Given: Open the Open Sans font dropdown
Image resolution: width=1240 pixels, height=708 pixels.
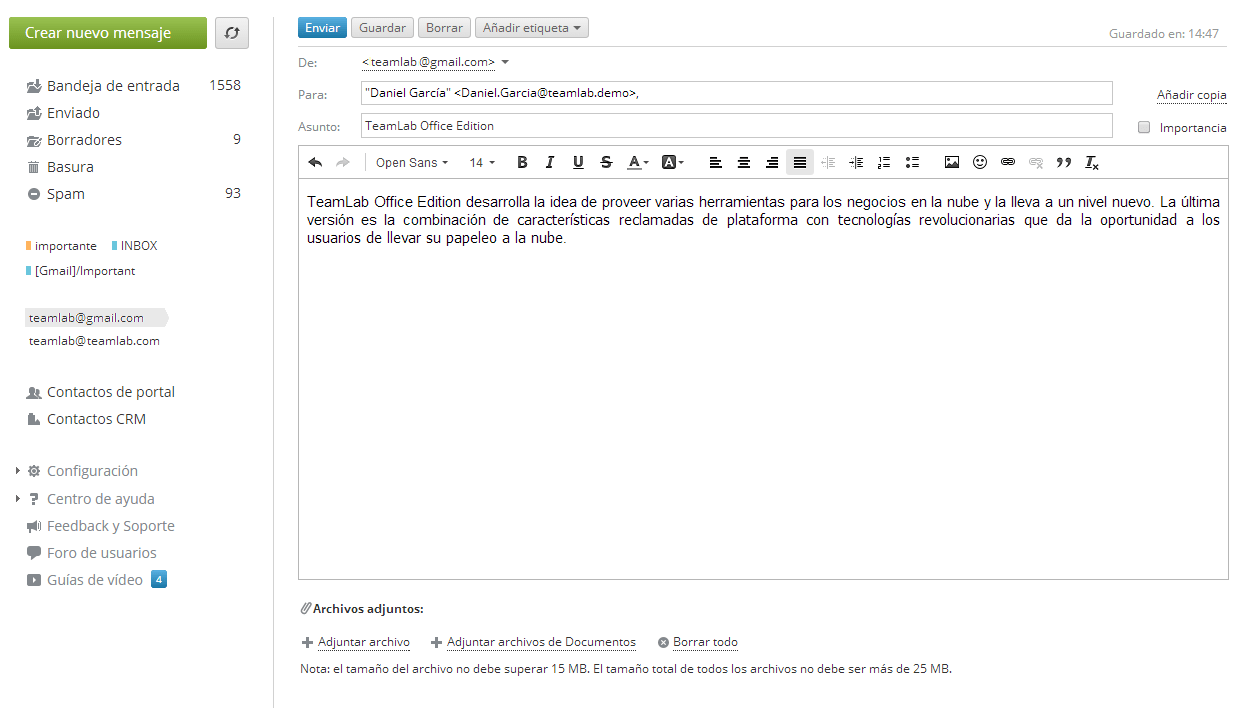Looking at the screenshot, I should [412, 162].
